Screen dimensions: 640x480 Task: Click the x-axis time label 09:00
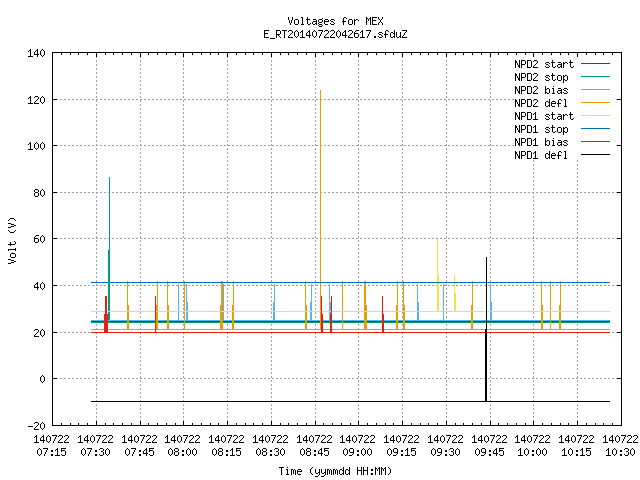coord(358,453)
